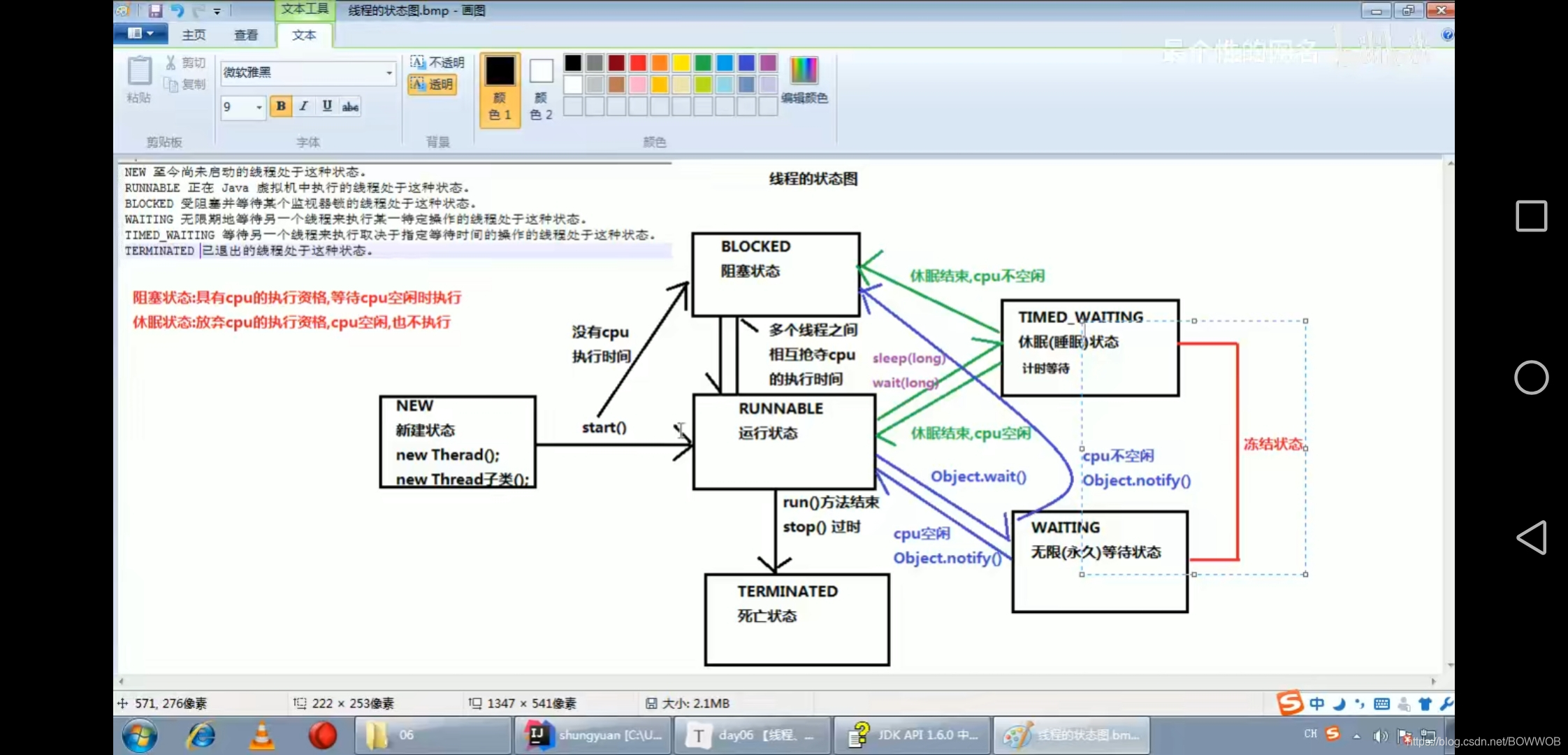1568x755 pixels.
Task: Open Sogou soft keyboard icon
Action: pyautogui.click(x=1381, y=704)
